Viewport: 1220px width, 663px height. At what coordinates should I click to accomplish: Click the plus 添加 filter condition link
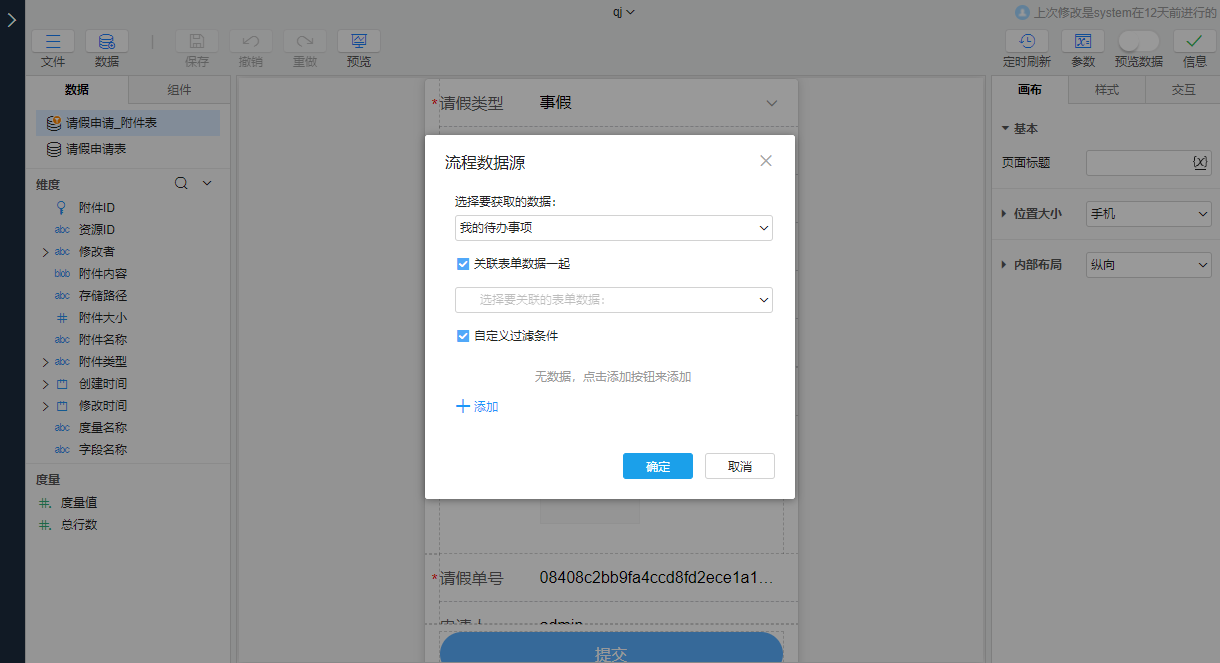(477, 407)
